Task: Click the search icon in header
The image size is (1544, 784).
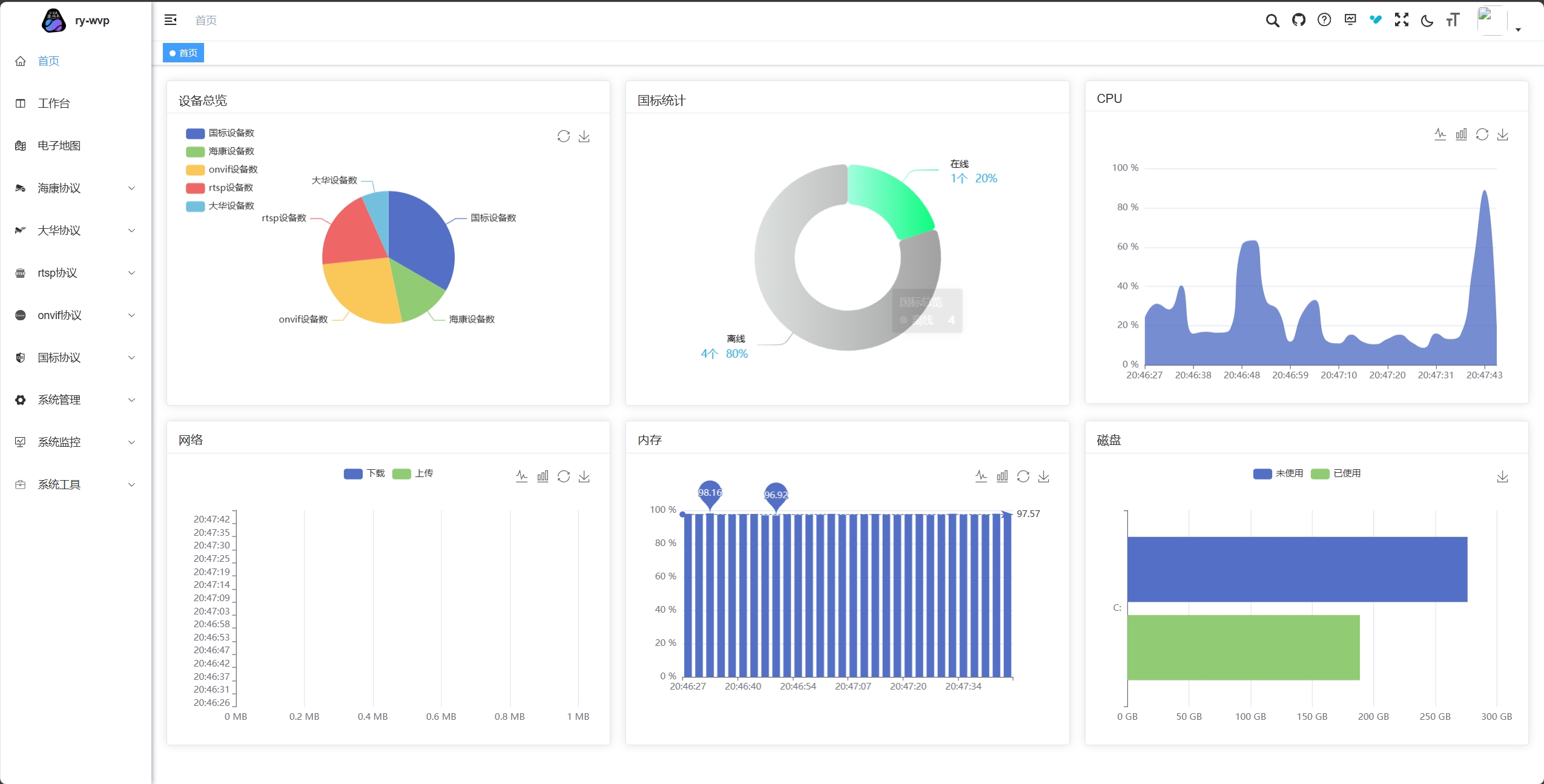Action: tap(1272, 21)
